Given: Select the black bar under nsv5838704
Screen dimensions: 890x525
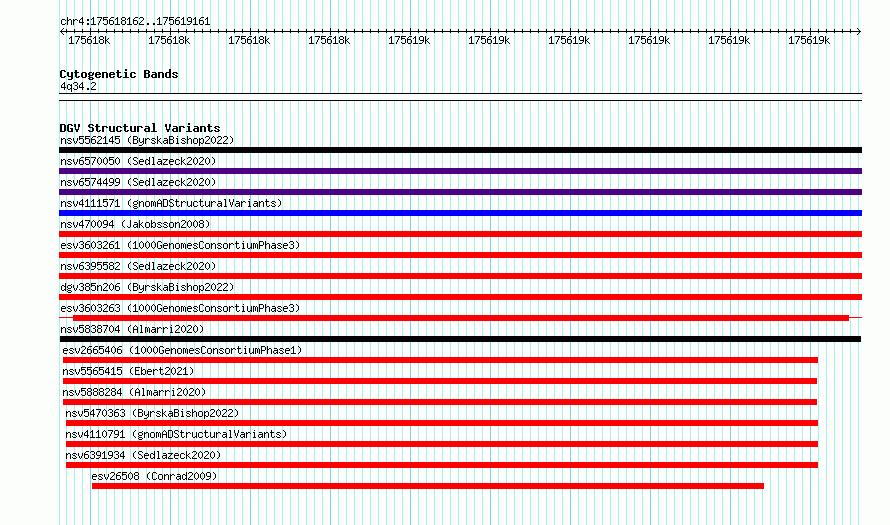Looking at the screenshot, I should 460,339.
